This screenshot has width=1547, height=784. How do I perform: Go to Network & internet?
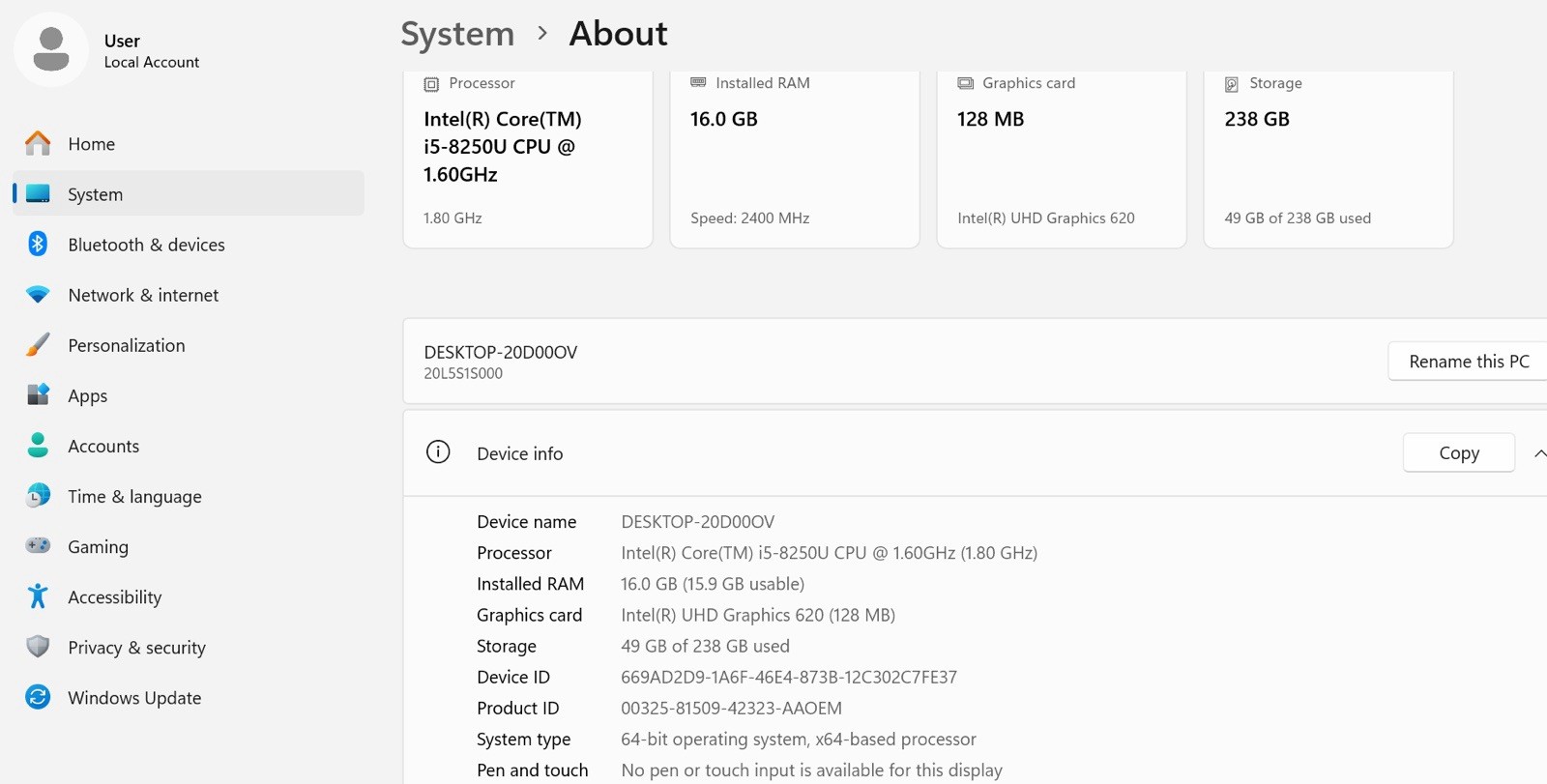coord(189,295)
